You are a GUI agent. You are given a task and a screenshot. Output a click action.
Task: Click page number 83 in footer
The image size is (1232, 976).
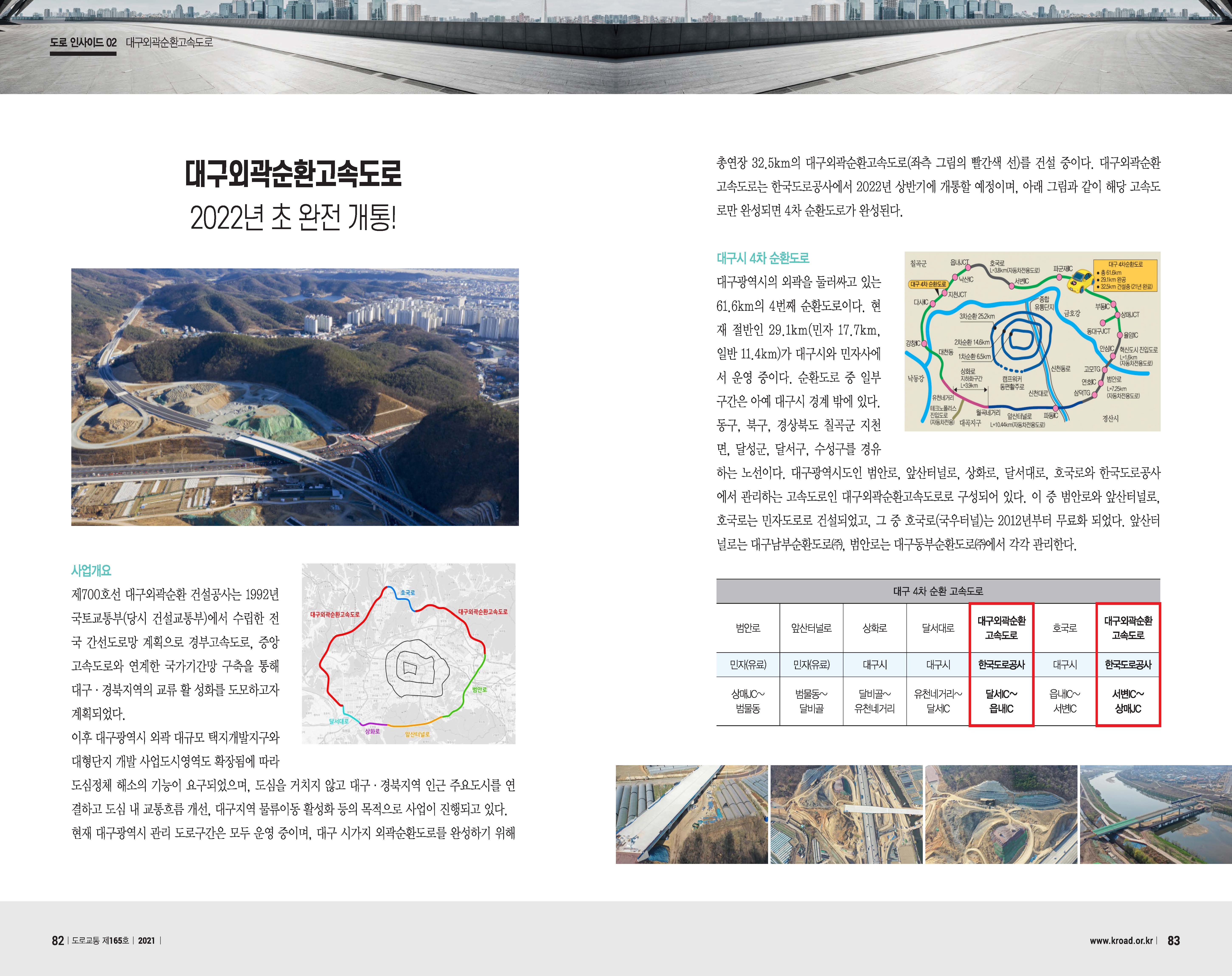pyautogui.click(x=1174, y=941)
